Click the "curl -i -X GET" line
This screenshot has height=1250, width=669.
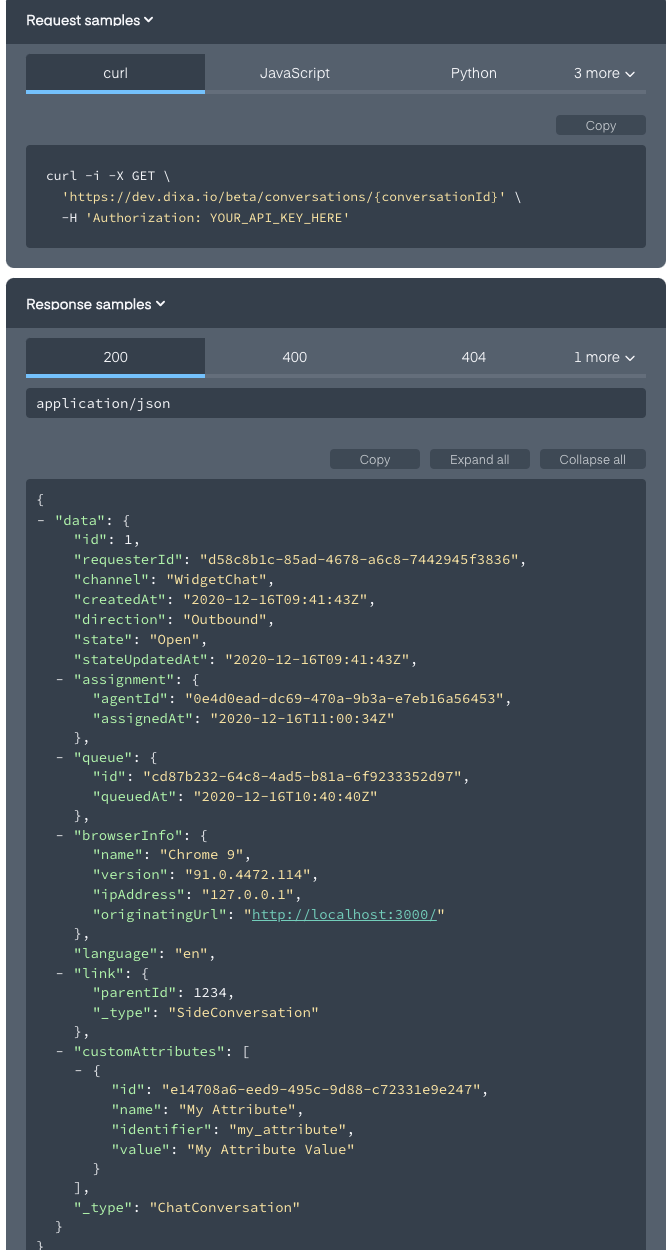(108, 176)
